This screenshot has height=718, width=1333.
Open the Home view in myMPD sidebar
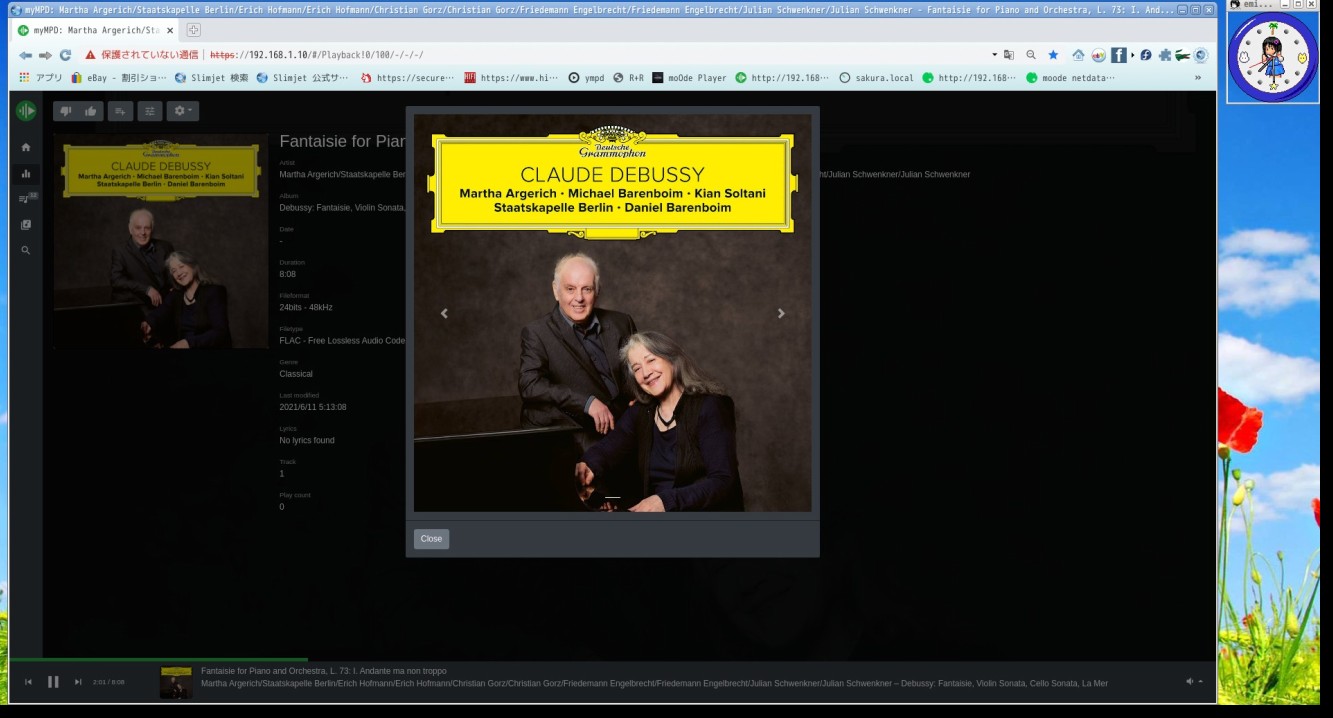click(26, 146)
